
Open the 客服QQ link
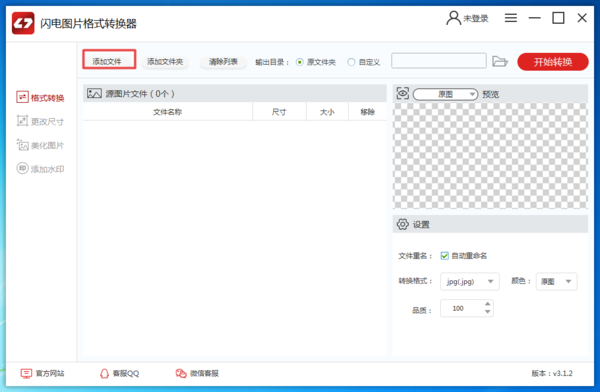tap(119, 374)
